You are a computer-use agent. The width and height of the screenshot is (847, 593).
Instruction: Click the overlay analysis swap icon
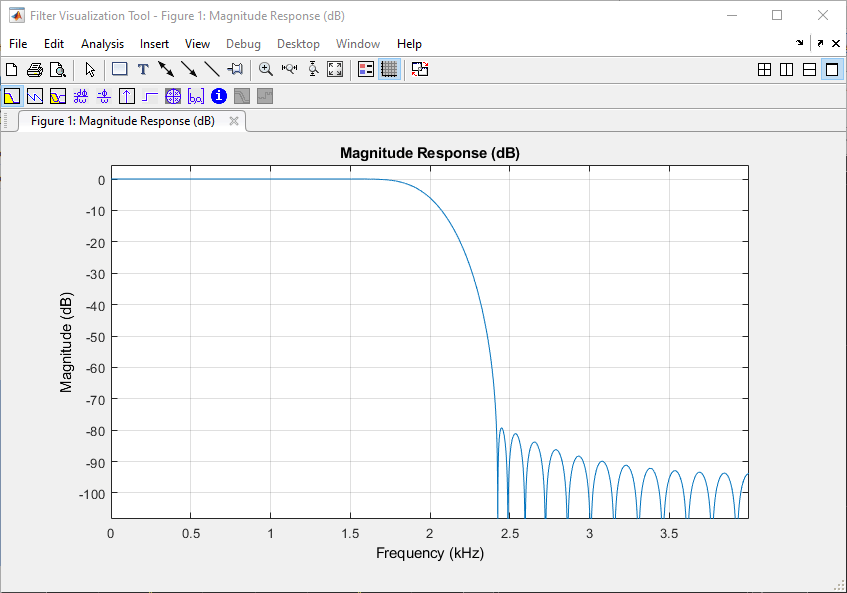coord(420,69)
